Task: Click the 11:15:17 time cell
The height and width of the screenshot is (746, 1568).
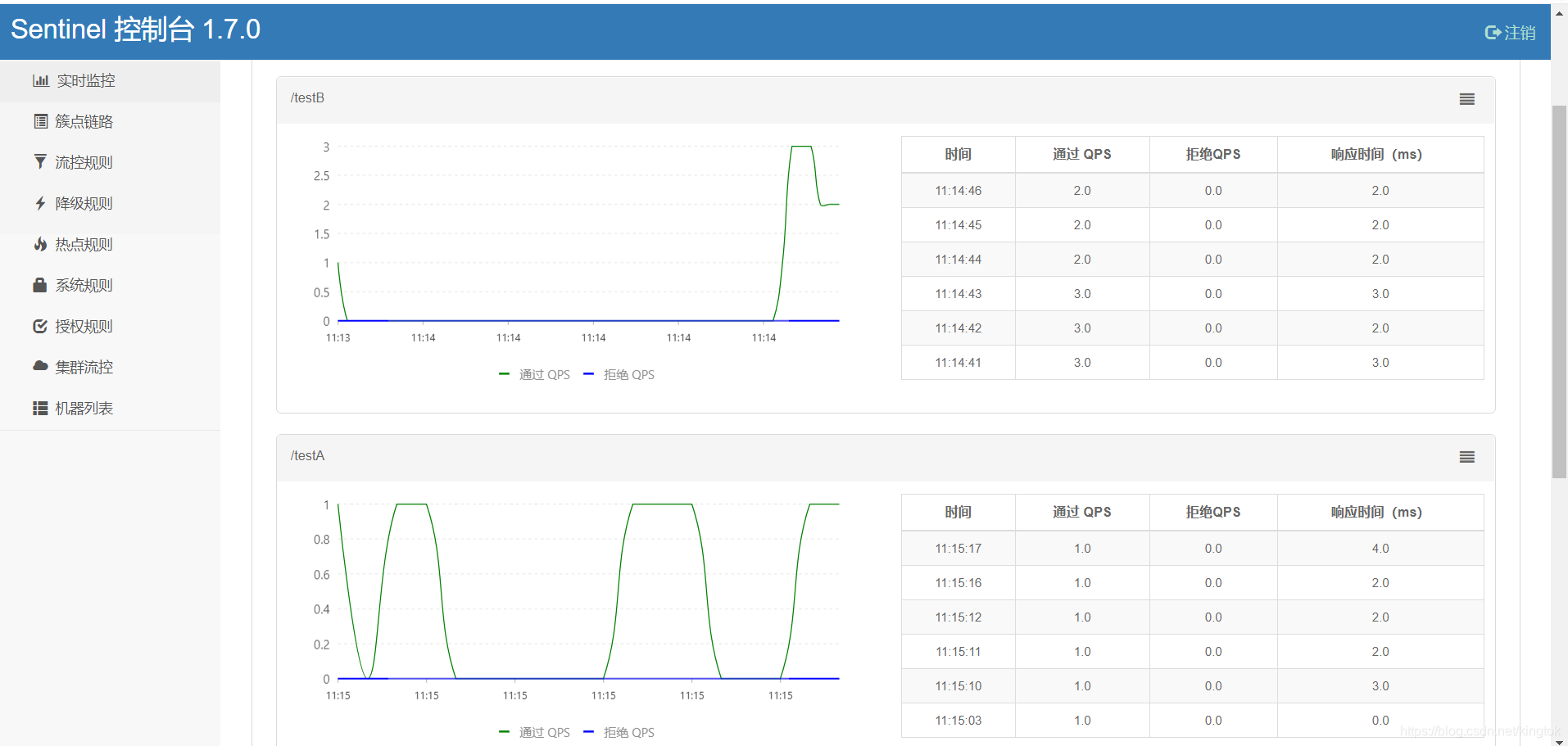Action: [958, 549]
